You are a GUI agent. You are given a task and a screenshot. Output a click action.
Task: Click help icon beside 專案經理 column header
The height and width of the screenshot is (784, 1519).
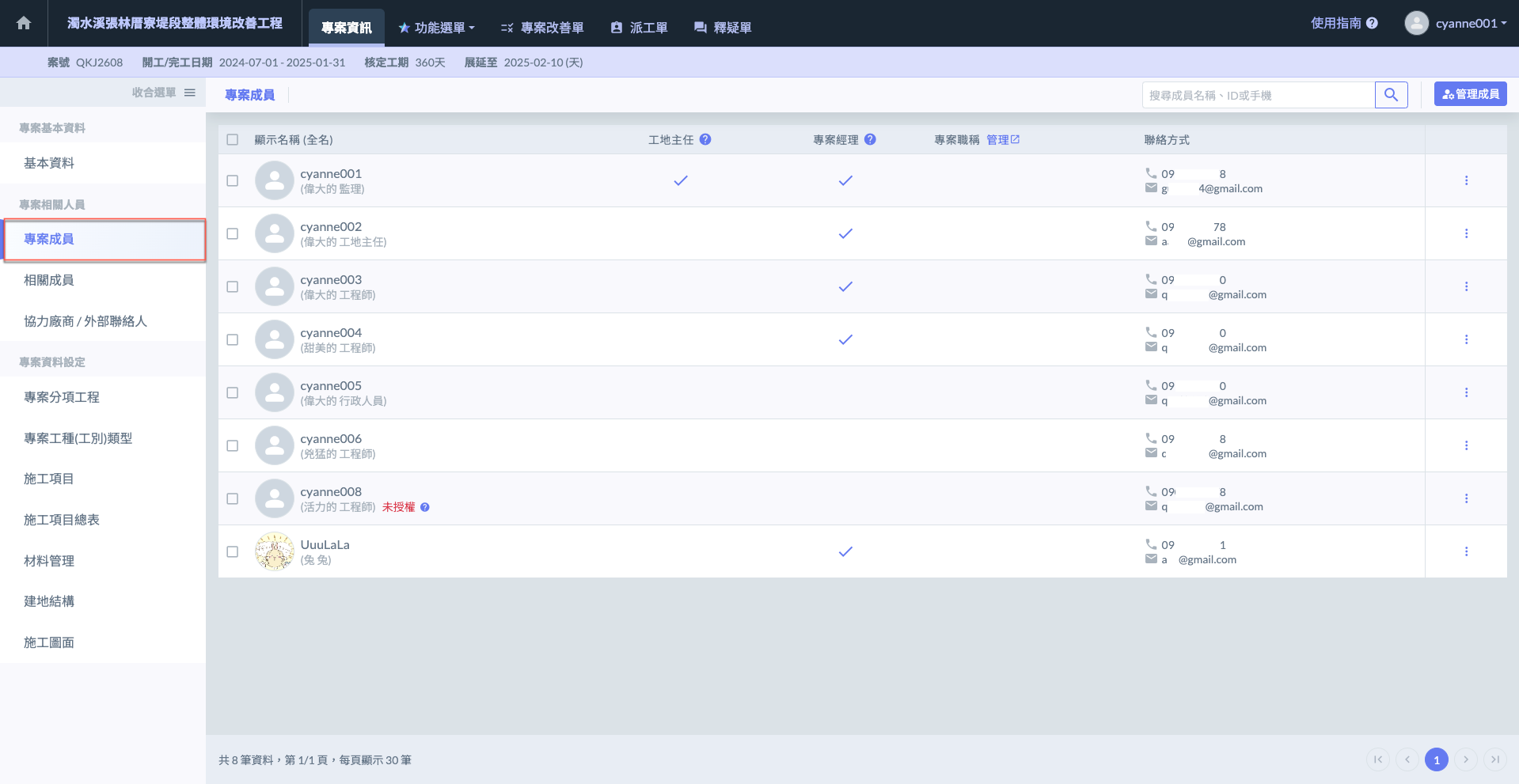click(x=870, y=139)
